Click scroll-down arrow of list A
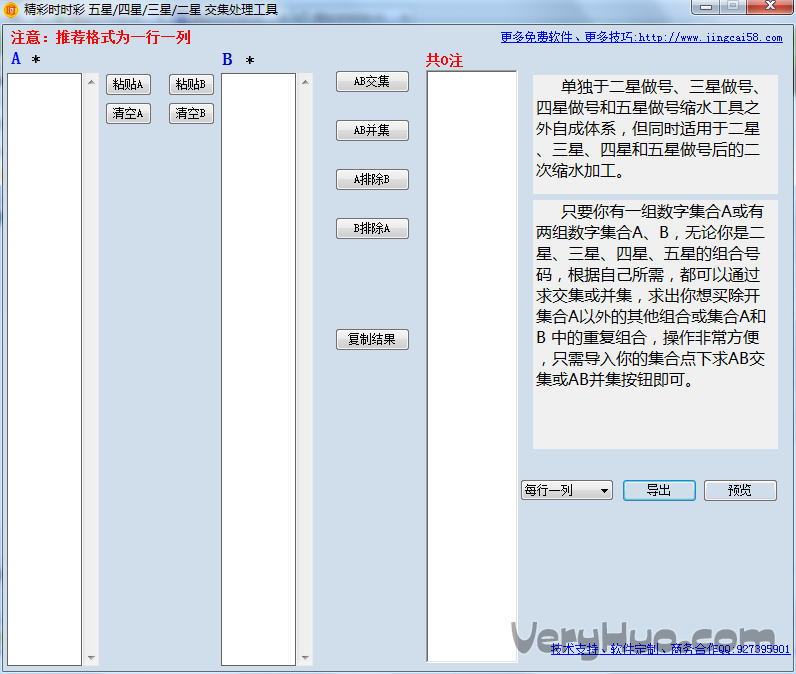The image size is (796, 674). (x=91, y=658)
